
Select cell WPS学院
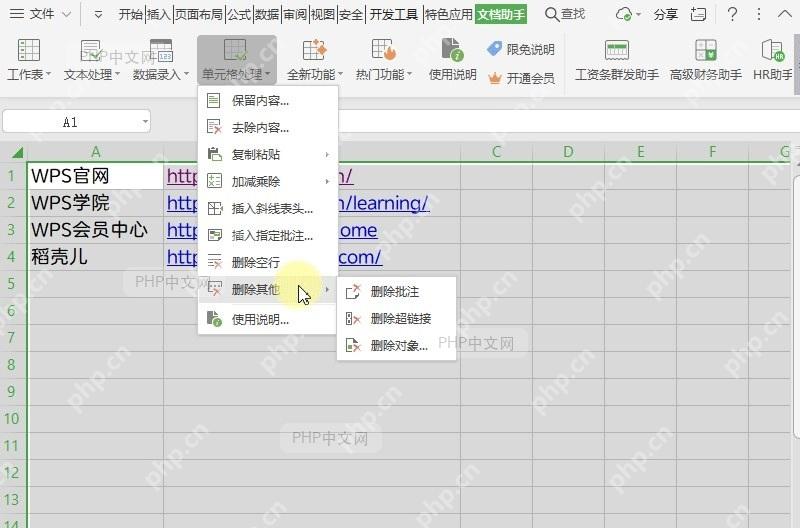[95, 203]
